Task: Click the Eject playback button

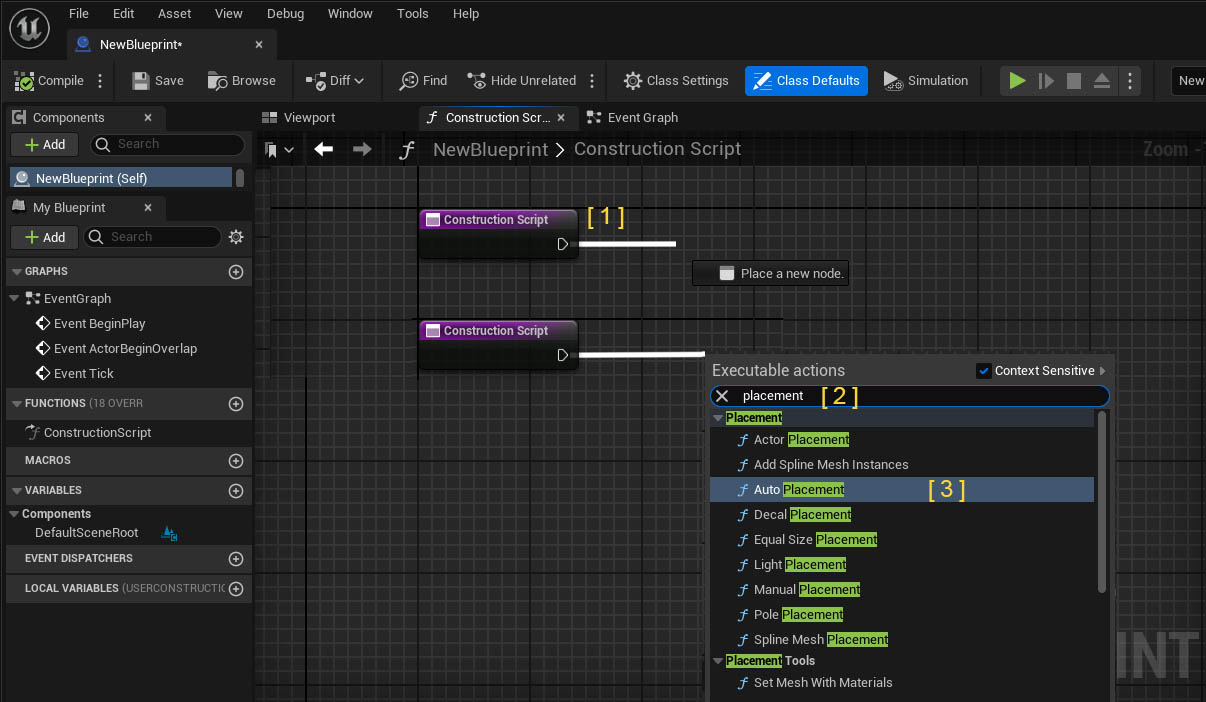Action: tap(1102, 81)
